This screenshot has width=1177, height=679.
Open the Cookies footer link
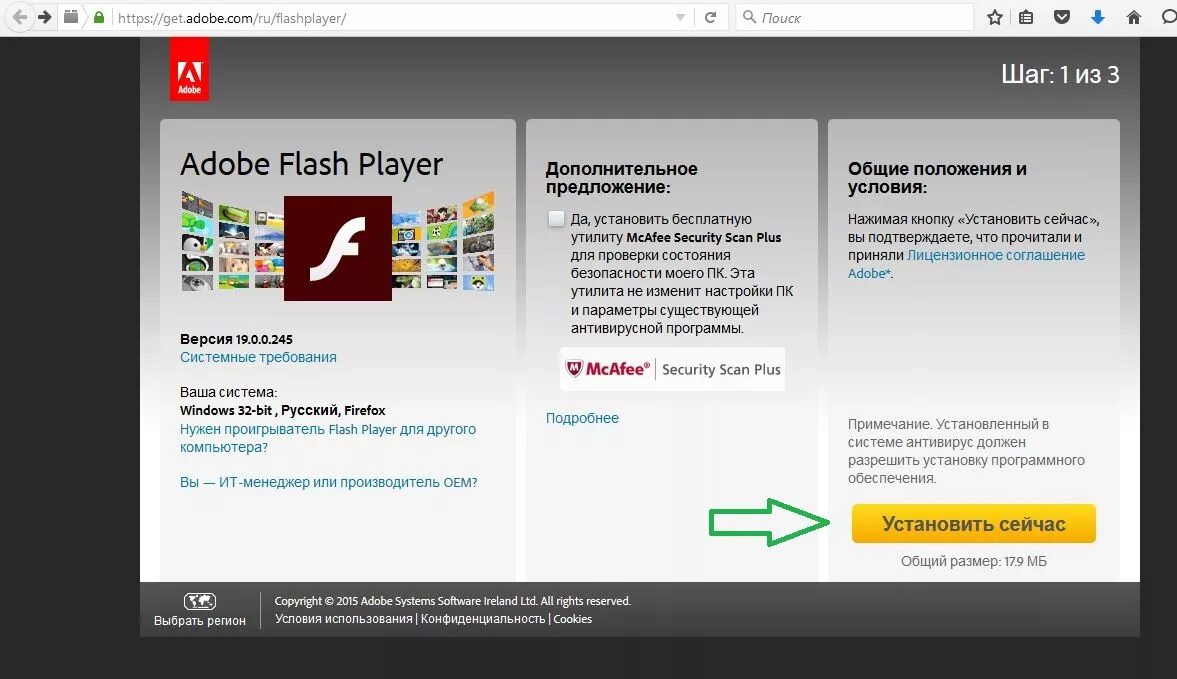[x=573, y=619]
